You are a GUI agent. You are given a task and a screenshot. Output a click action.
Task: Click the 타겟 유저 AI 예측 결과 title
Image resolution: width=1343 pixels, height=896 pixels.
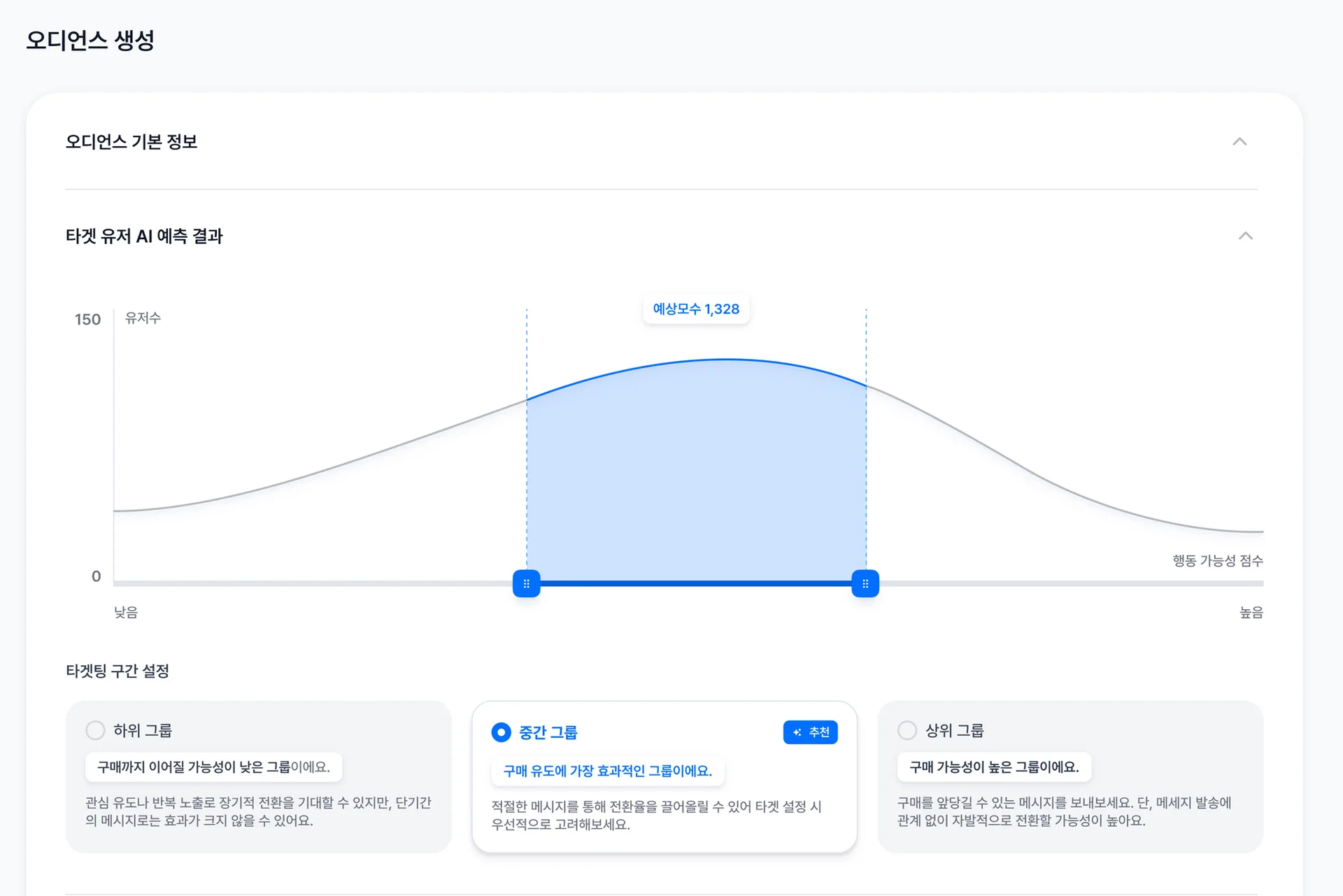pos(144,236)
